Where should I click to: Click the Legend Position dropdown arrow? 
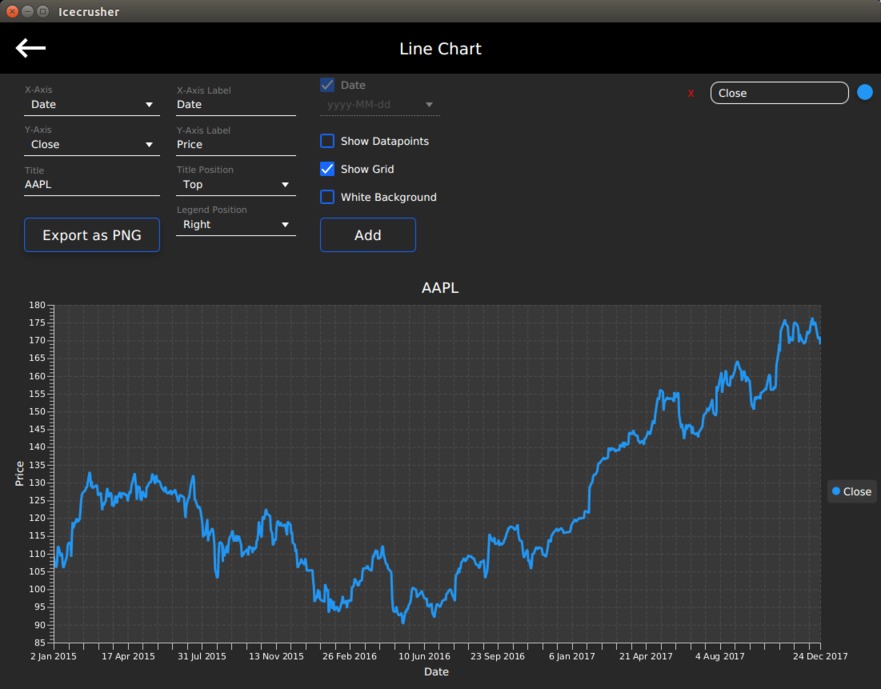point(285,225)
